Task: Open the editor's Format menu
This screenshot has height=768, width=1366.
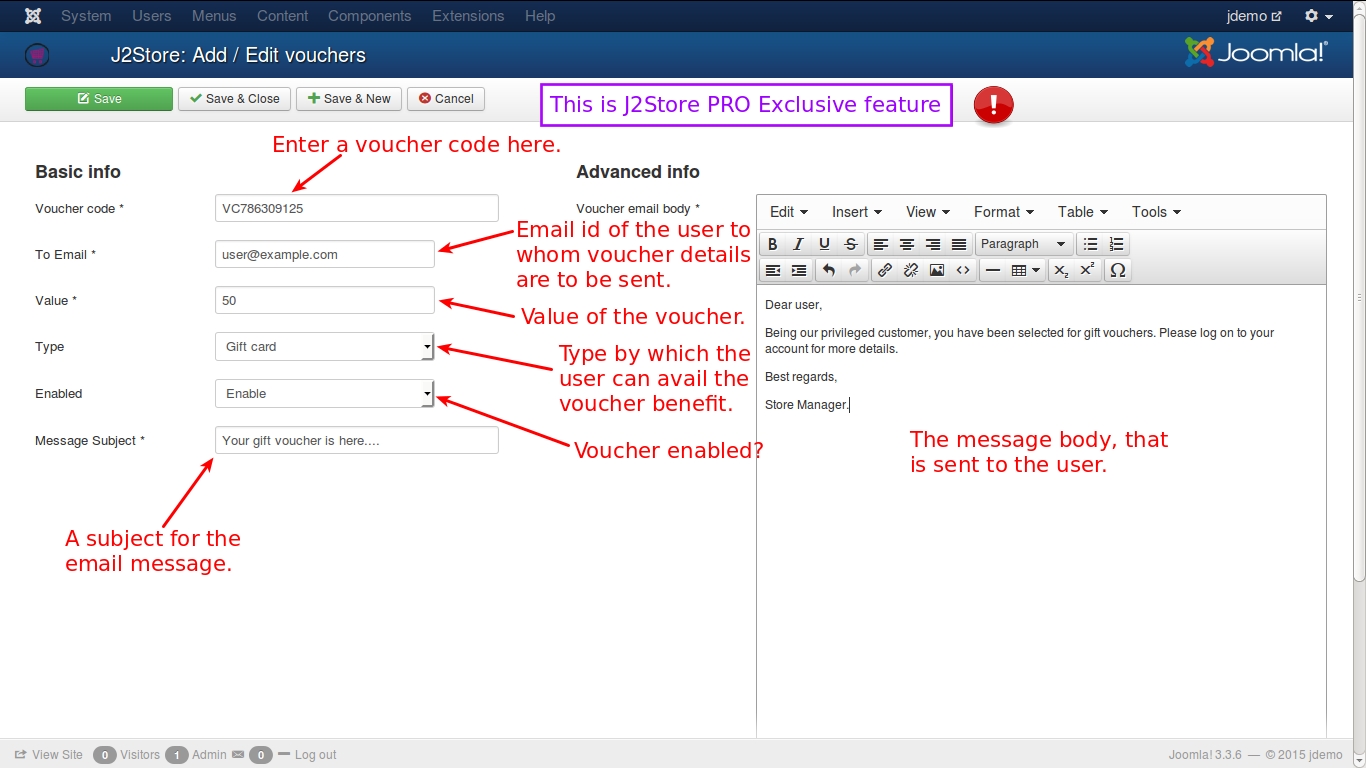Action: pos(1003,212)
